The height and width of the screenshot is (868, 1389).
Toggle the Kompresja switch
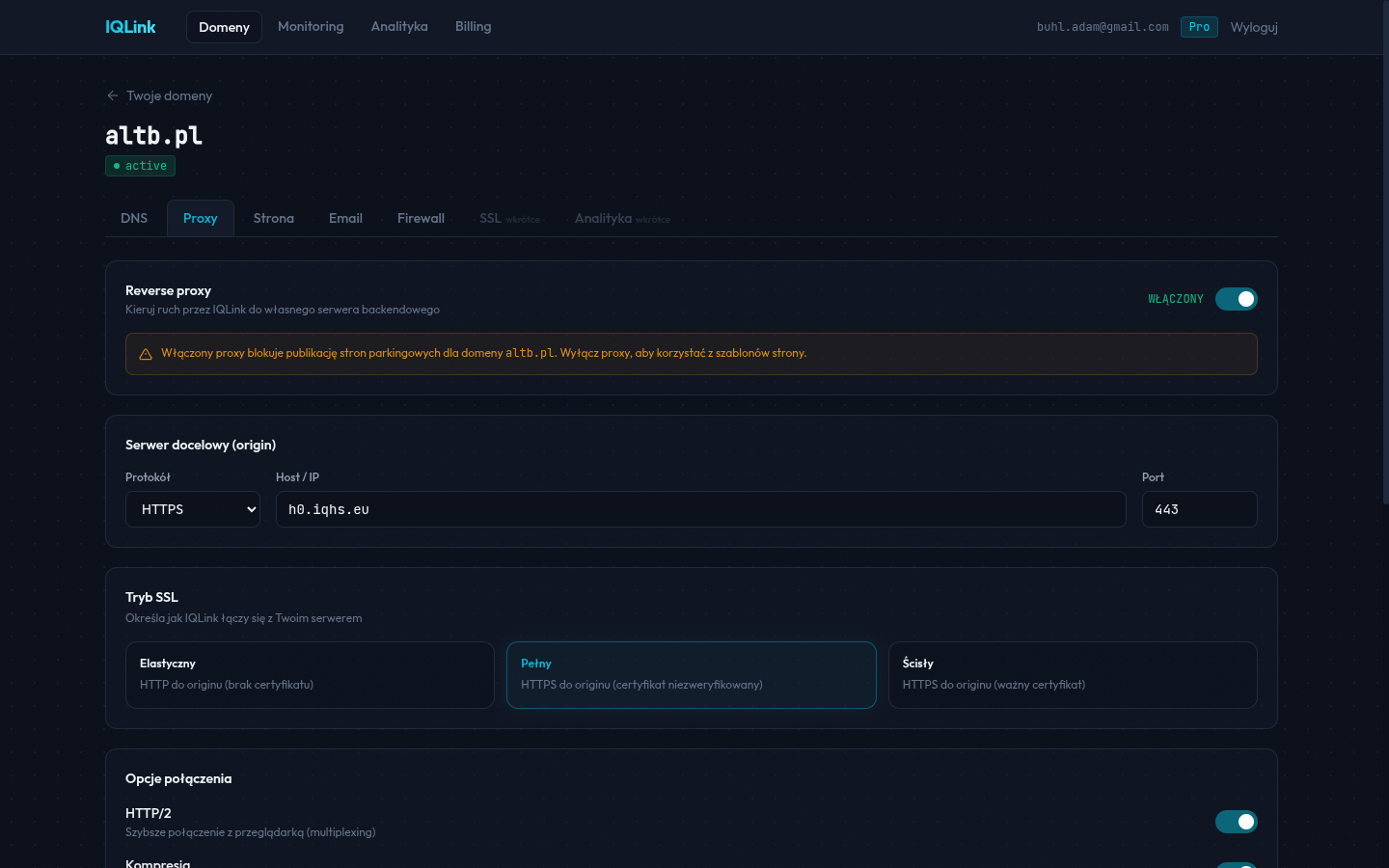[1237, 863]
